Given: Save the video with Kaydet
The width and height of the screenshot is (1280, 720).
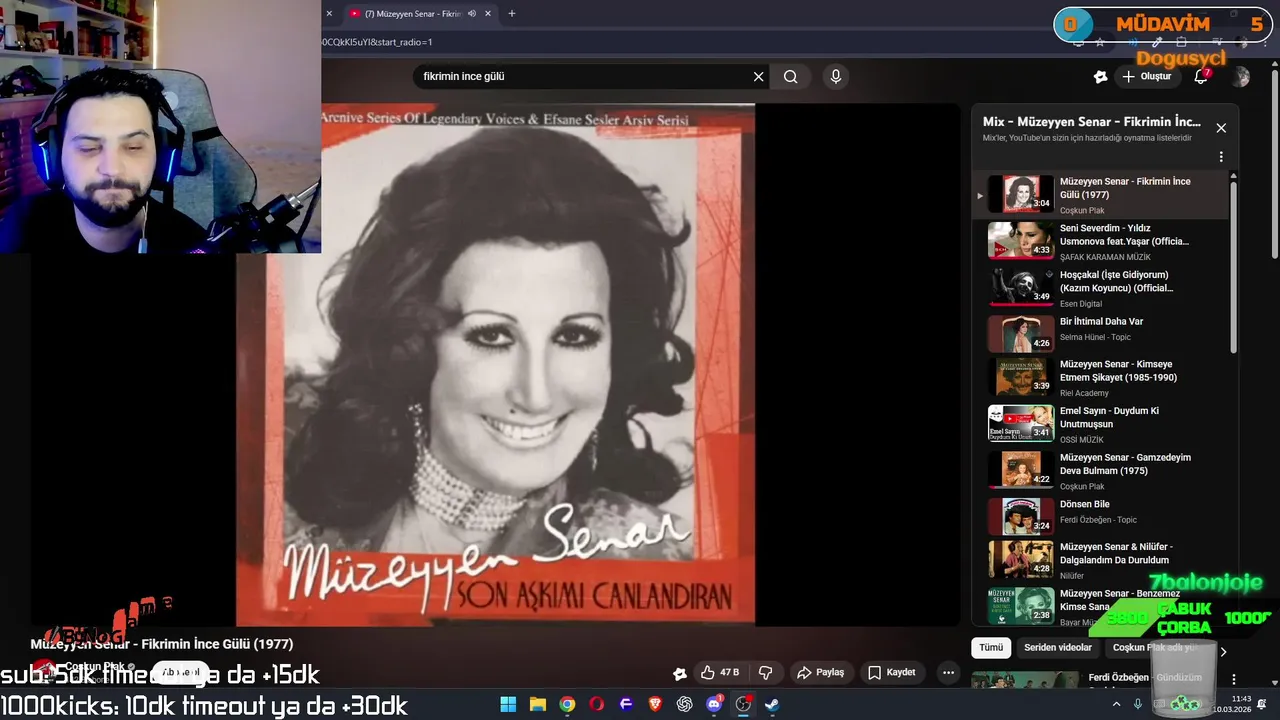Looking at the screenshot, I should pyautogui.click(x=892, y=673).
